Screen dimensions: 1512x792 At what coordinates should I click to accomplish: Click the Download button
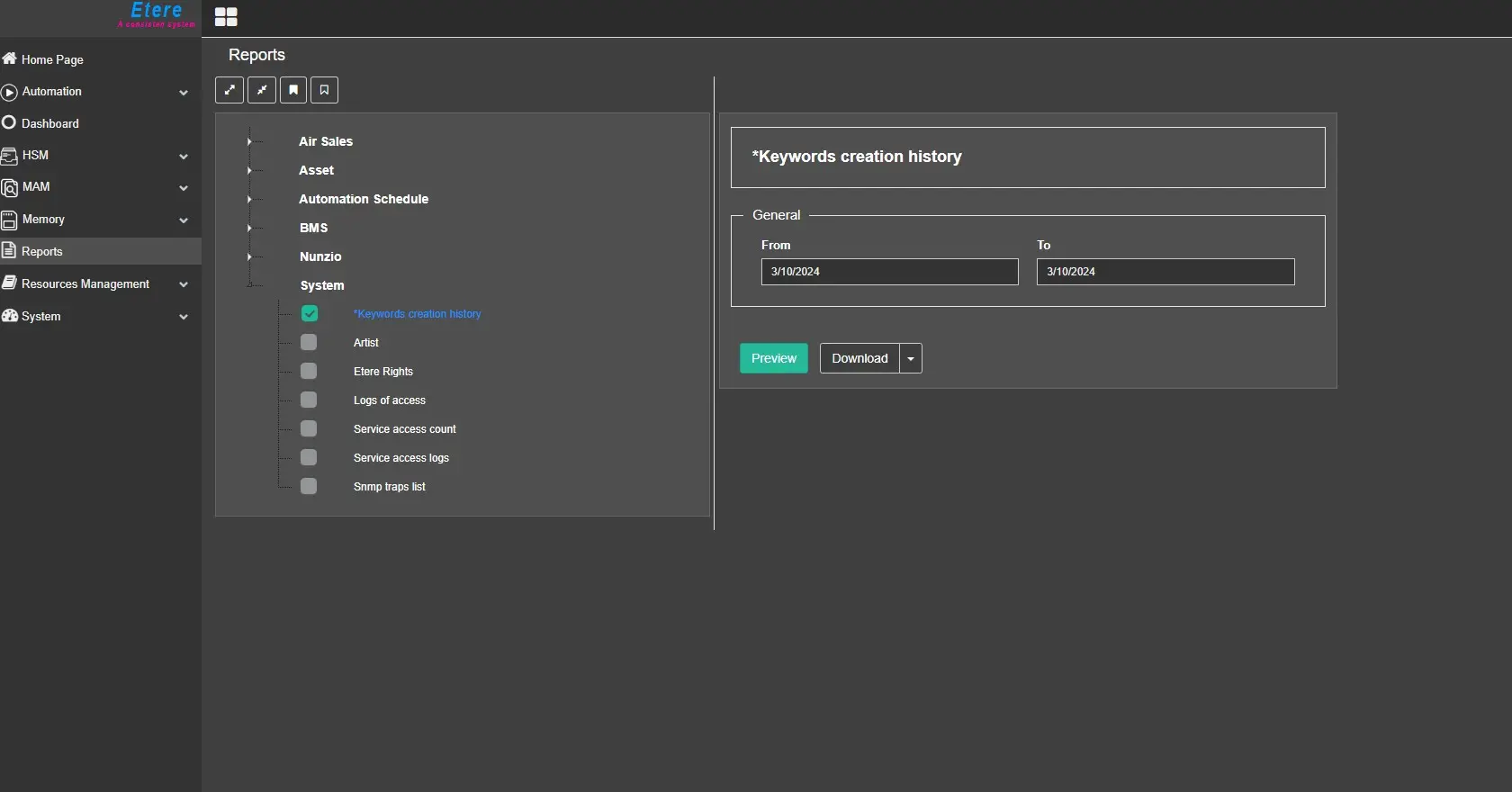859,358
